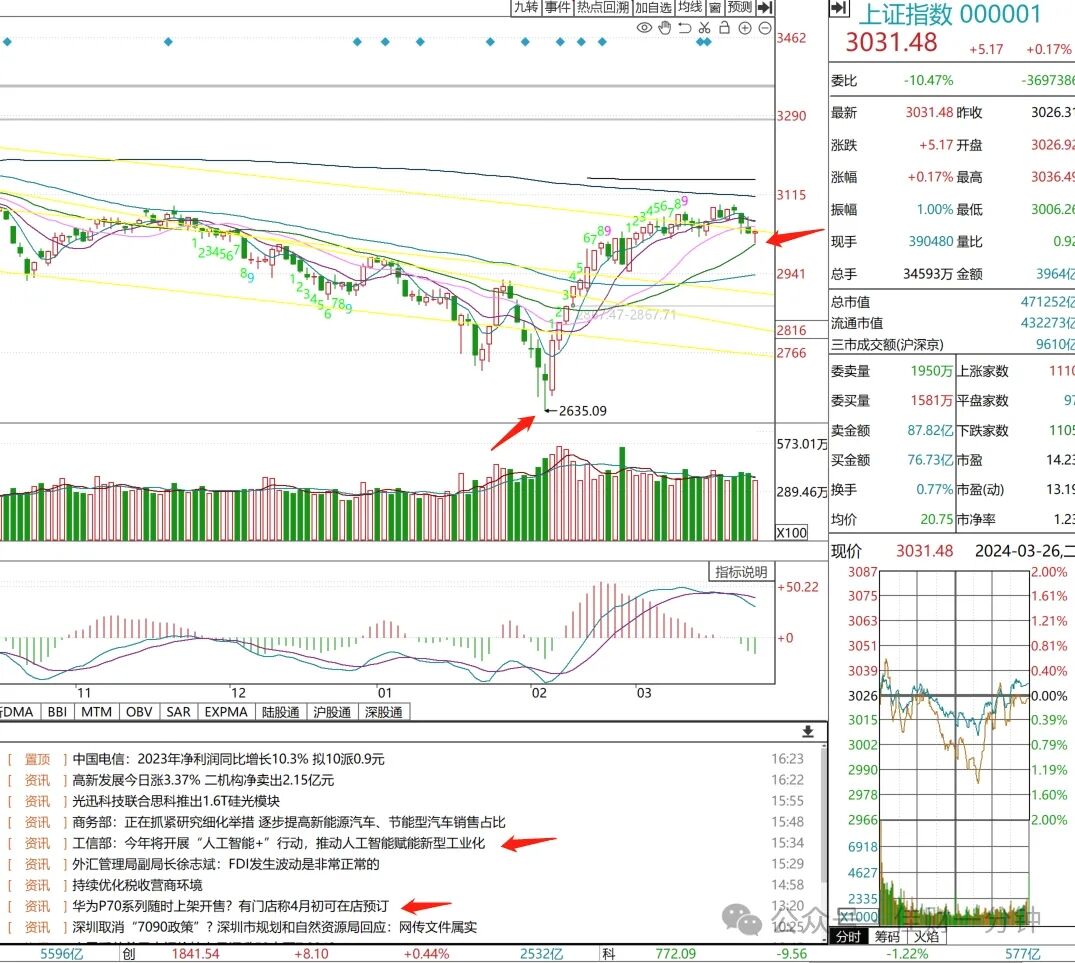
Task: Toggle the chart lock icon
Action: point(724,27)
